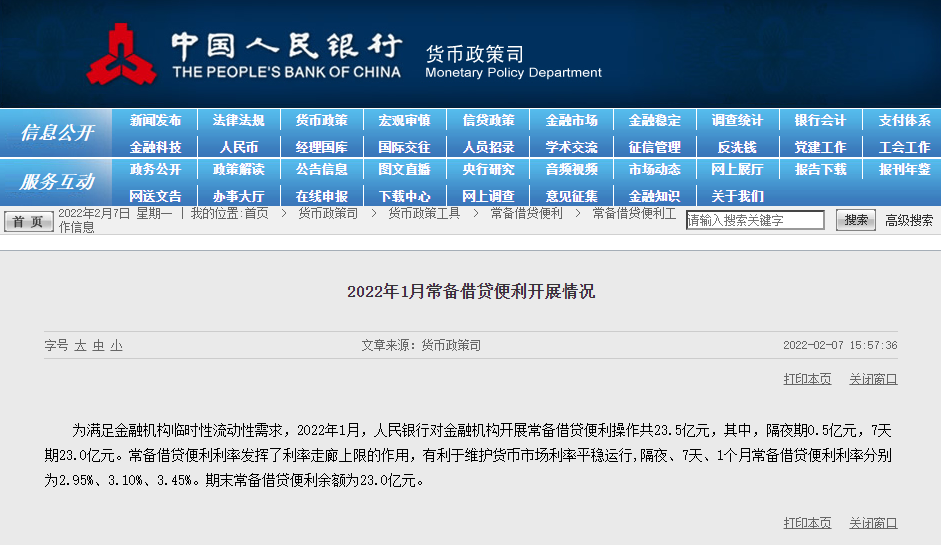
Task: Select the 政务公开 service item
Action: click(x=155, y=169)
